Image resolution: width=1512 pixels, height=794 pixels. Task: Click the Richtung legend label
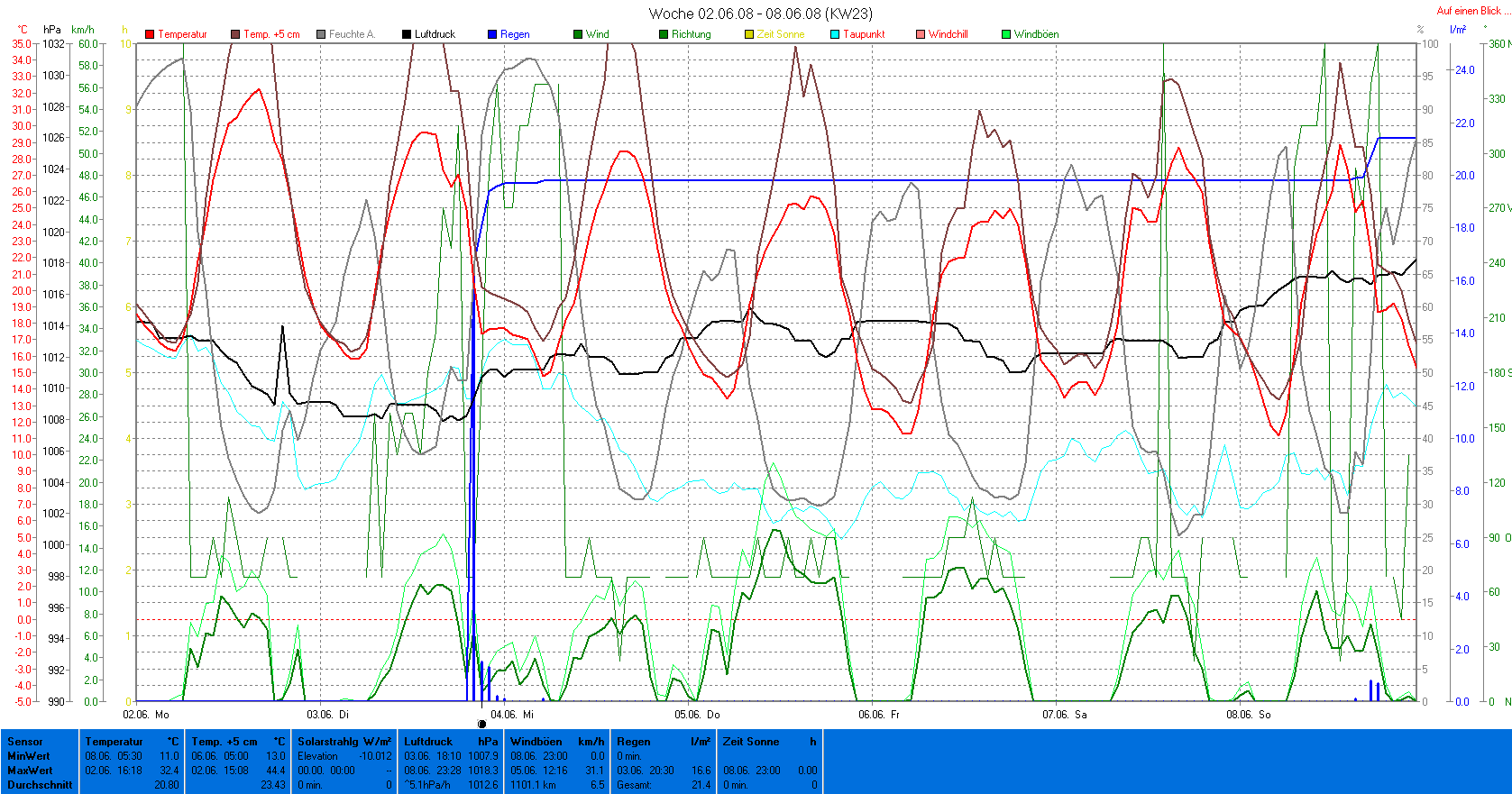point(691,34)
